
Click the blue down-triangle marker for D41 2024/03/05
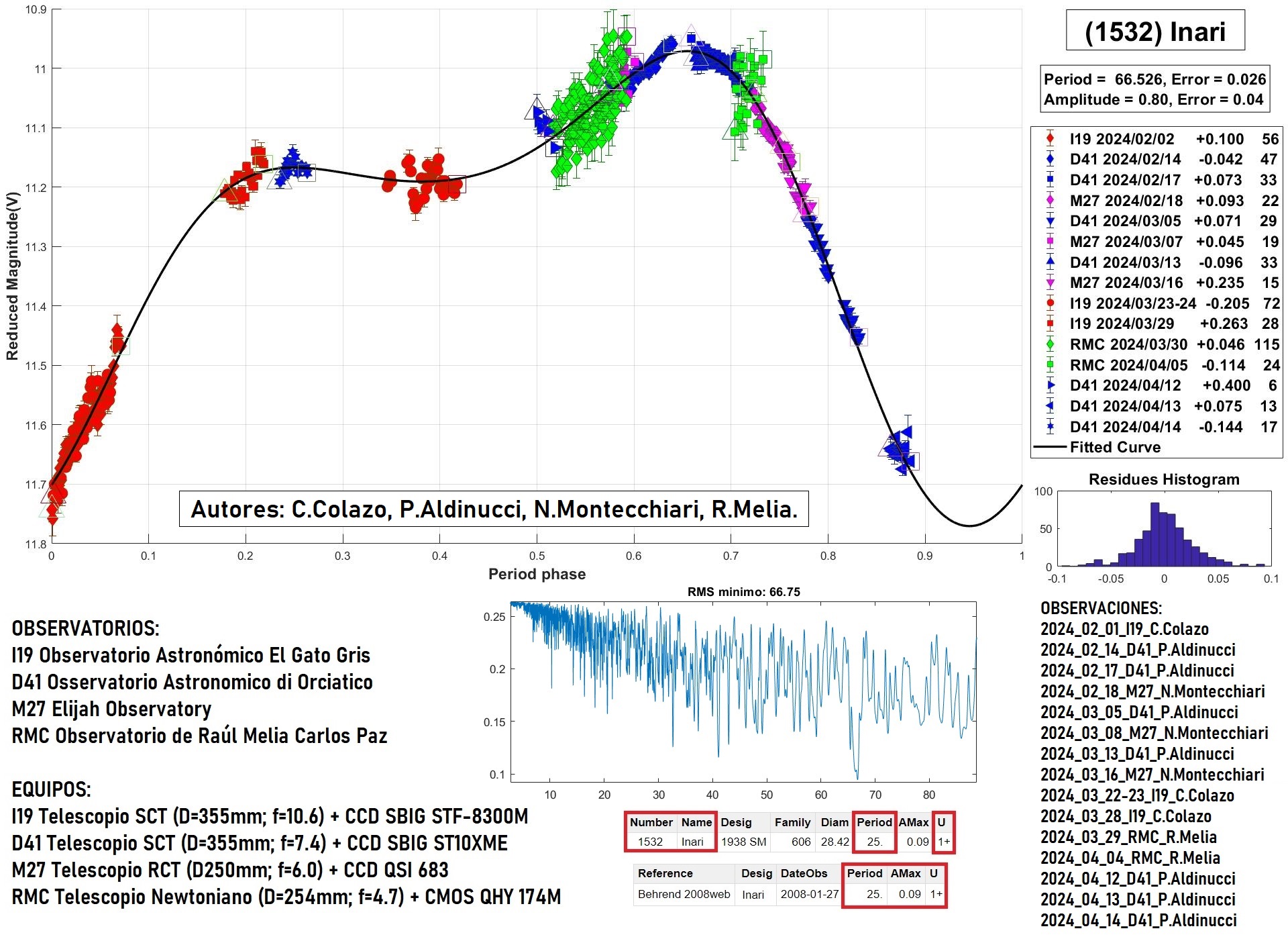[x=1050, y=221]
